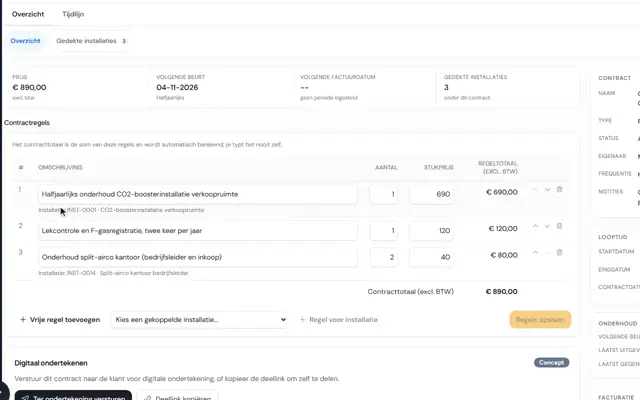Click the Stukprijs column header
Viewport: 640px width, 400px height.
click(438, 167)
